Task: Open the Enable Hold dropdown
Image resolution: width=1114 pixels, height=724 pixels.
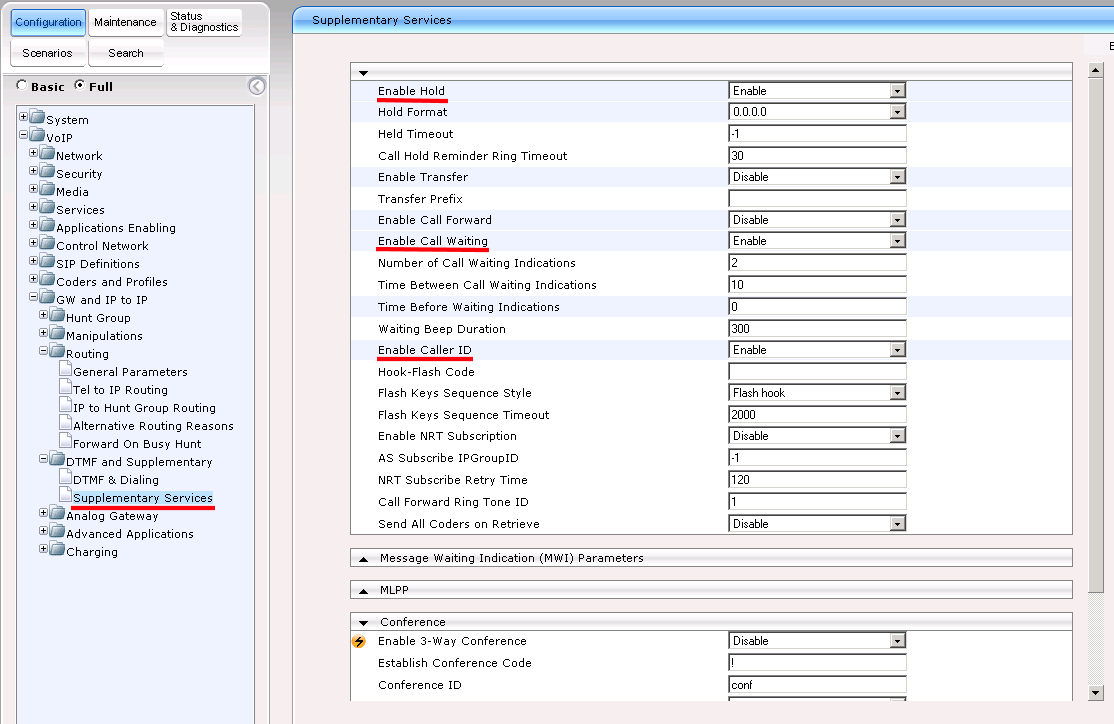Action: 897,91
